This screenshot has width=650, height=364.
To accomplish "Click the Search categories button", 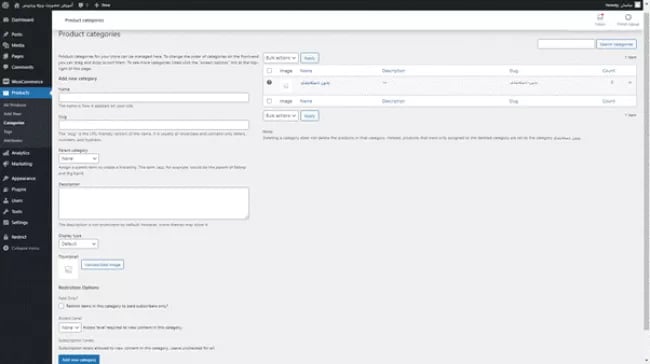I will (x=616, y=44).
